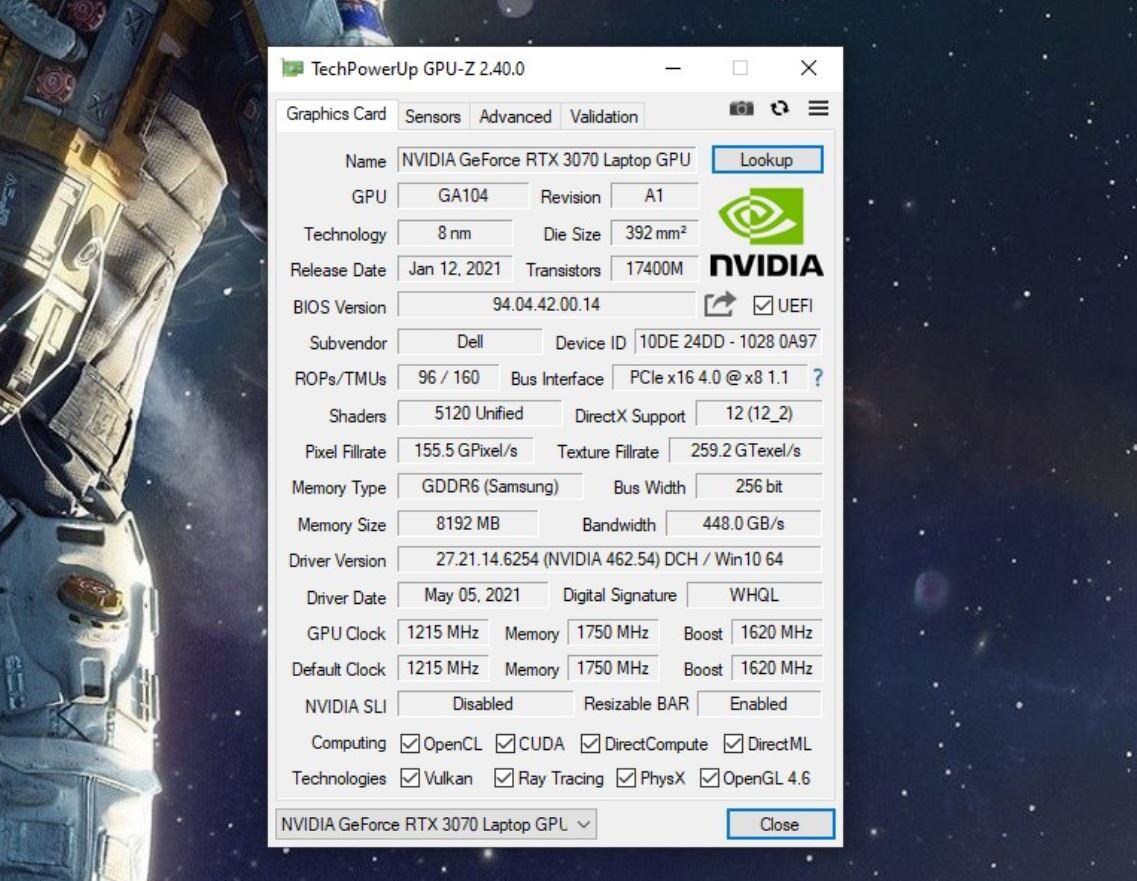The image size is (1137, 881).
Task: Click the Device ID 10DE 24DD value
Action: pyautogui.click(x=728, y=342)
